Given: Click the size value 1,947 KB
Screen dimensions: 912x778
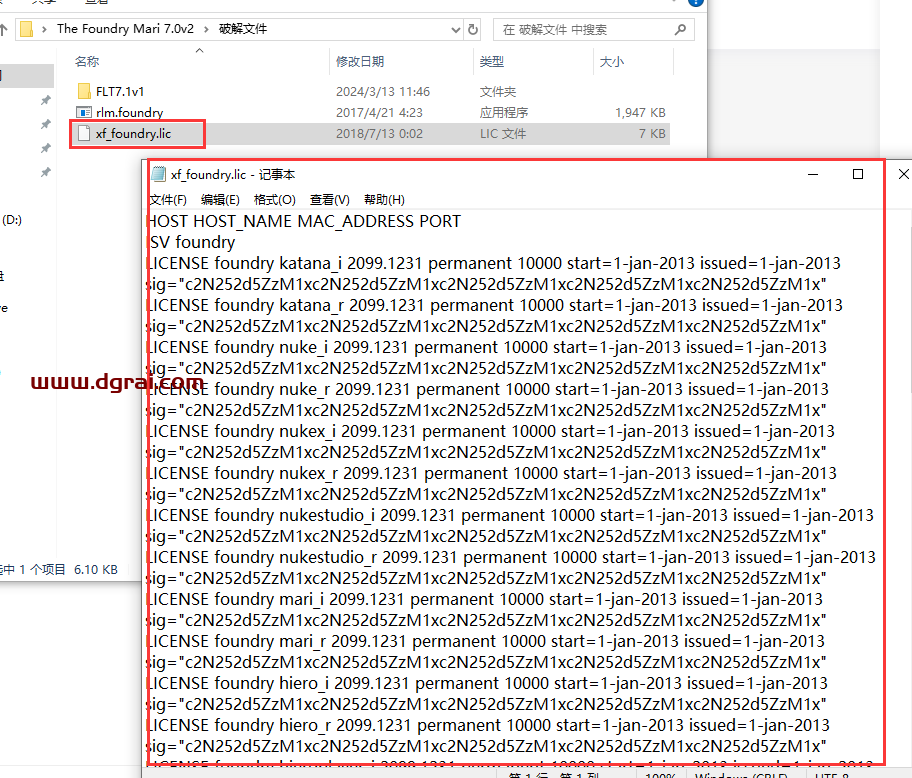Looking at the screenshot, I should click(x=640, y=113).
